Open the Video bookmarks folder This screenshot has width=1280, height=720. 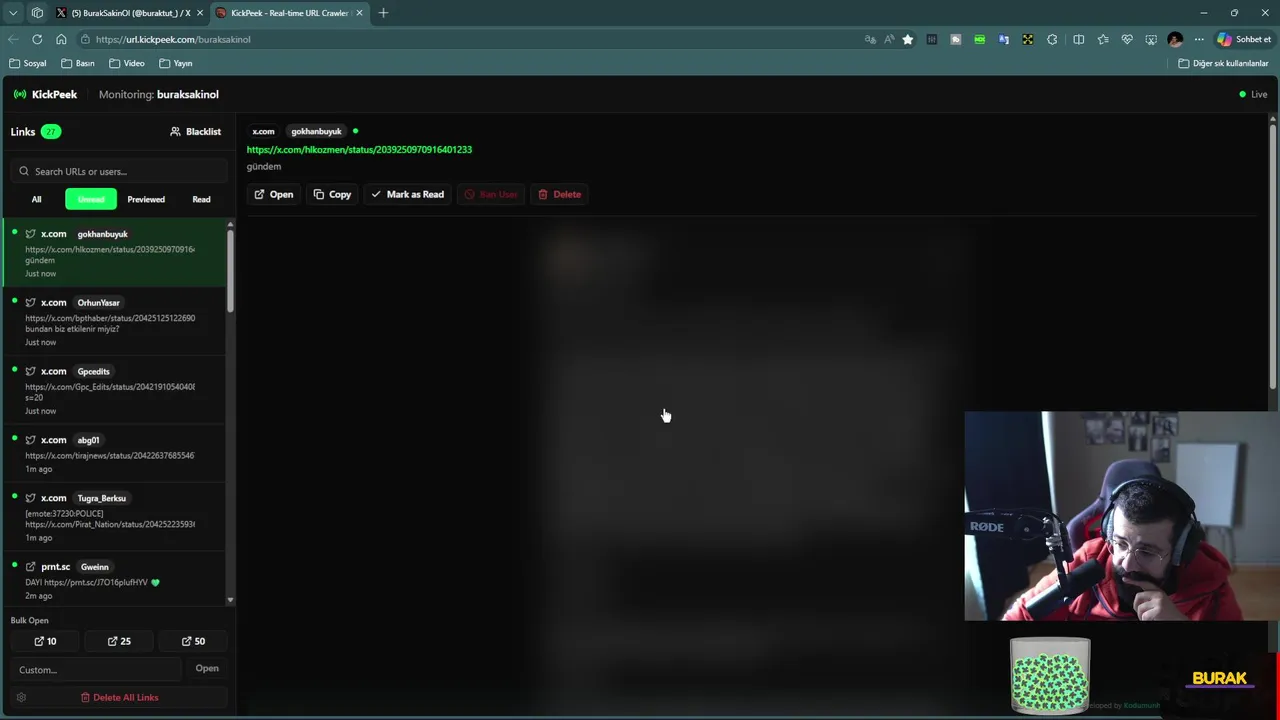127,63
